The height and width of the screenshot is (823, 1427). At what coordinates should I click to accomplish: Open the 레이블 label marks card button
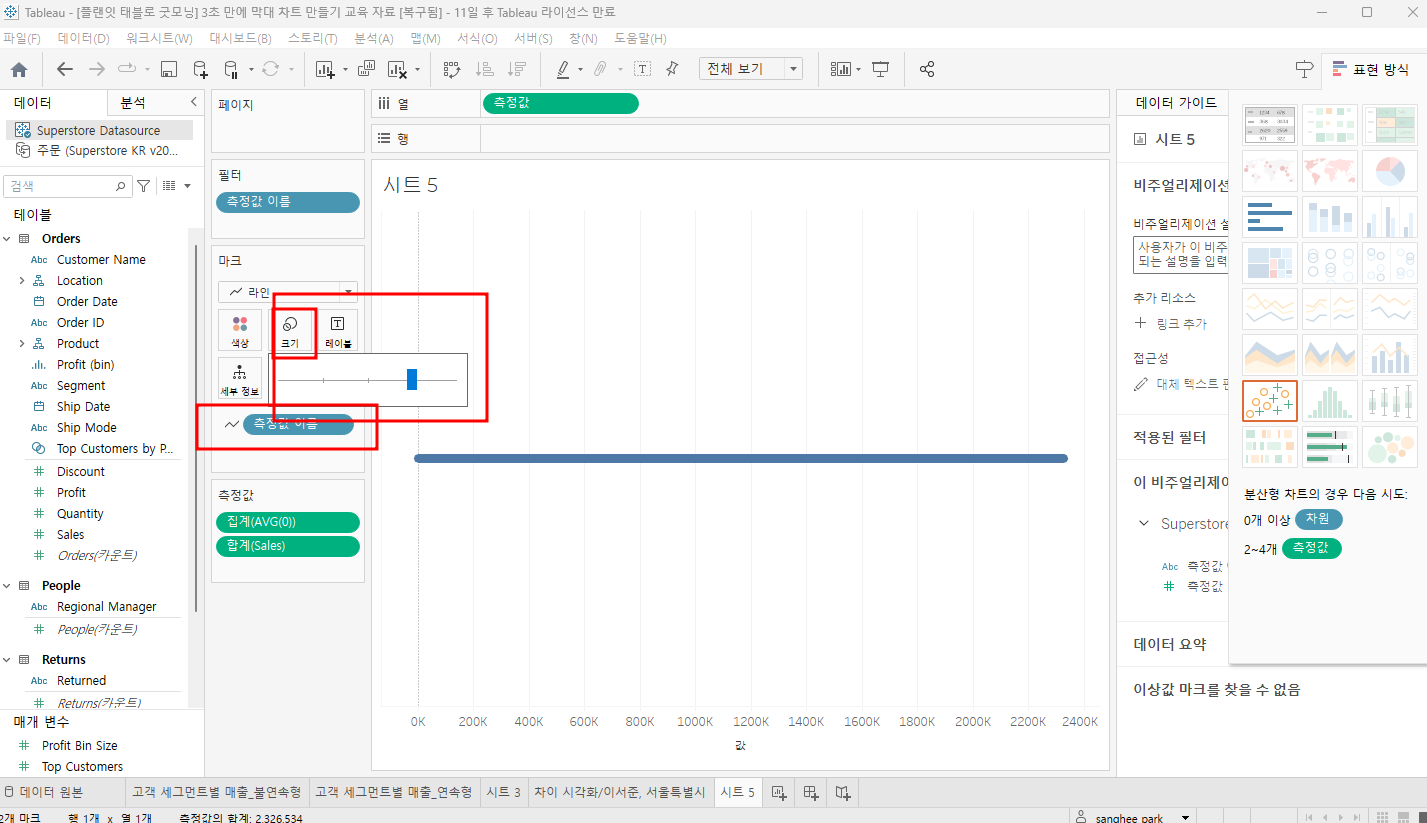338,330
